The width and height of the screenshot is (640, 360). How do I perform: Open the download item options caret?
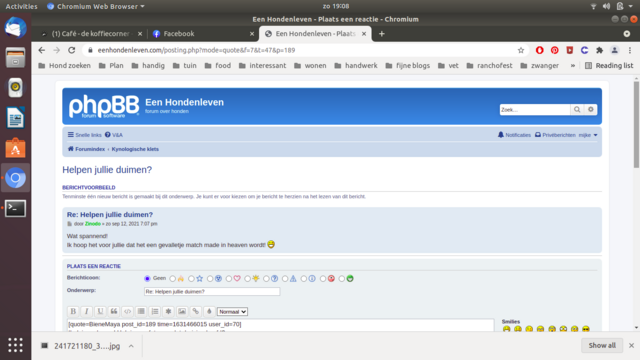(x=131, y=346)
